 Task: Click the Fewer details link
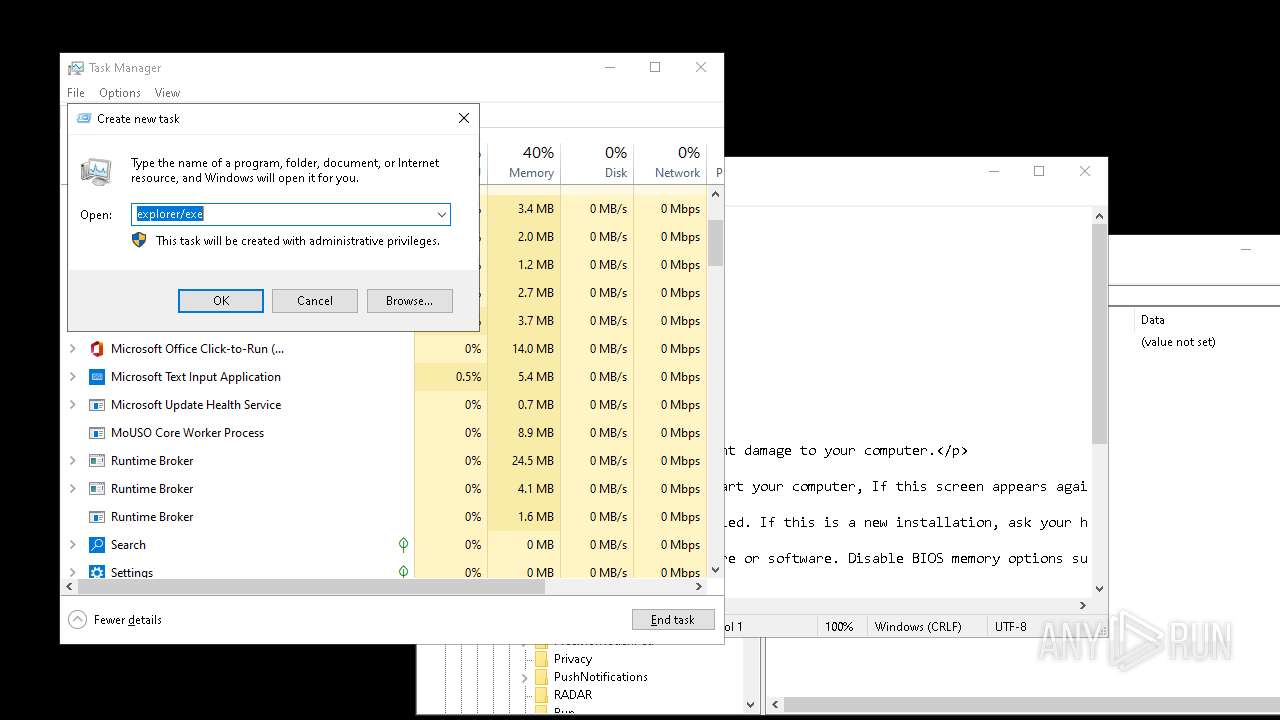[128, 620]
